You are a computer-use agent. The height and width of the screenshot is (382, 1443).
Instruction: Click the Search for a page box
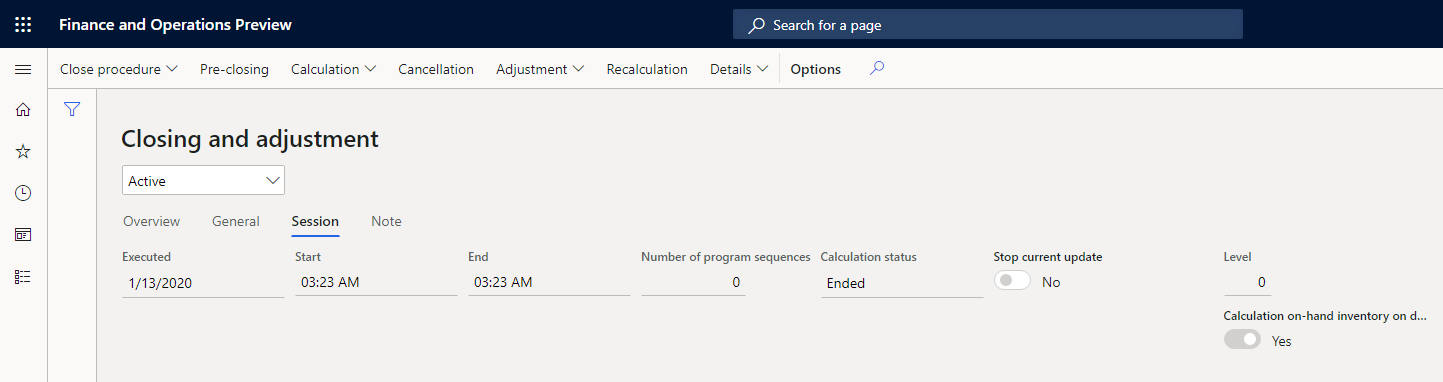(x=988, y=24)
